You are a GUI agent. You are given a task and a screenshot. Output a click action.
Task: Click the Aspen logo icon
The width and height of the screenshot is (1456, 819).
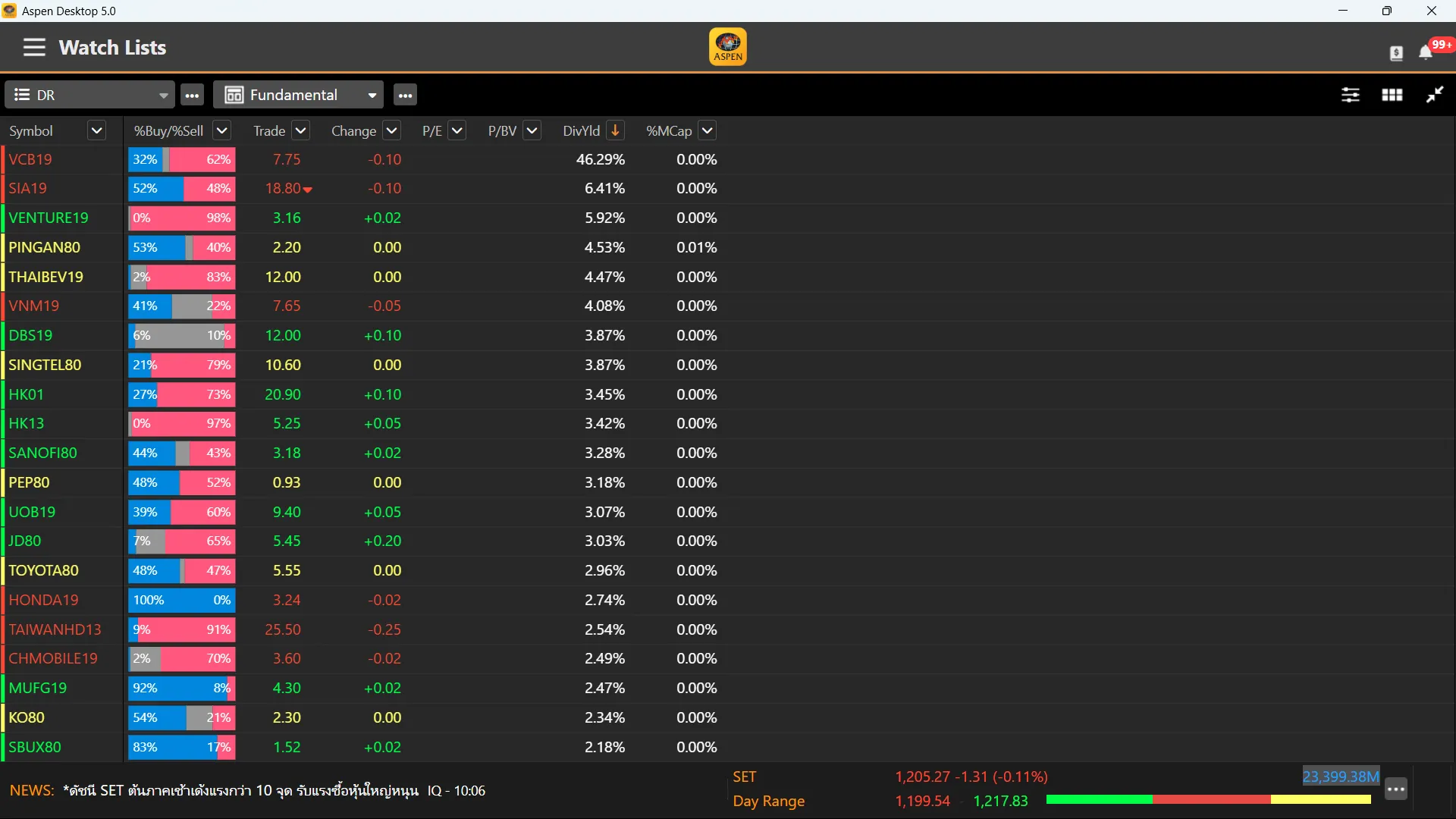727,47
